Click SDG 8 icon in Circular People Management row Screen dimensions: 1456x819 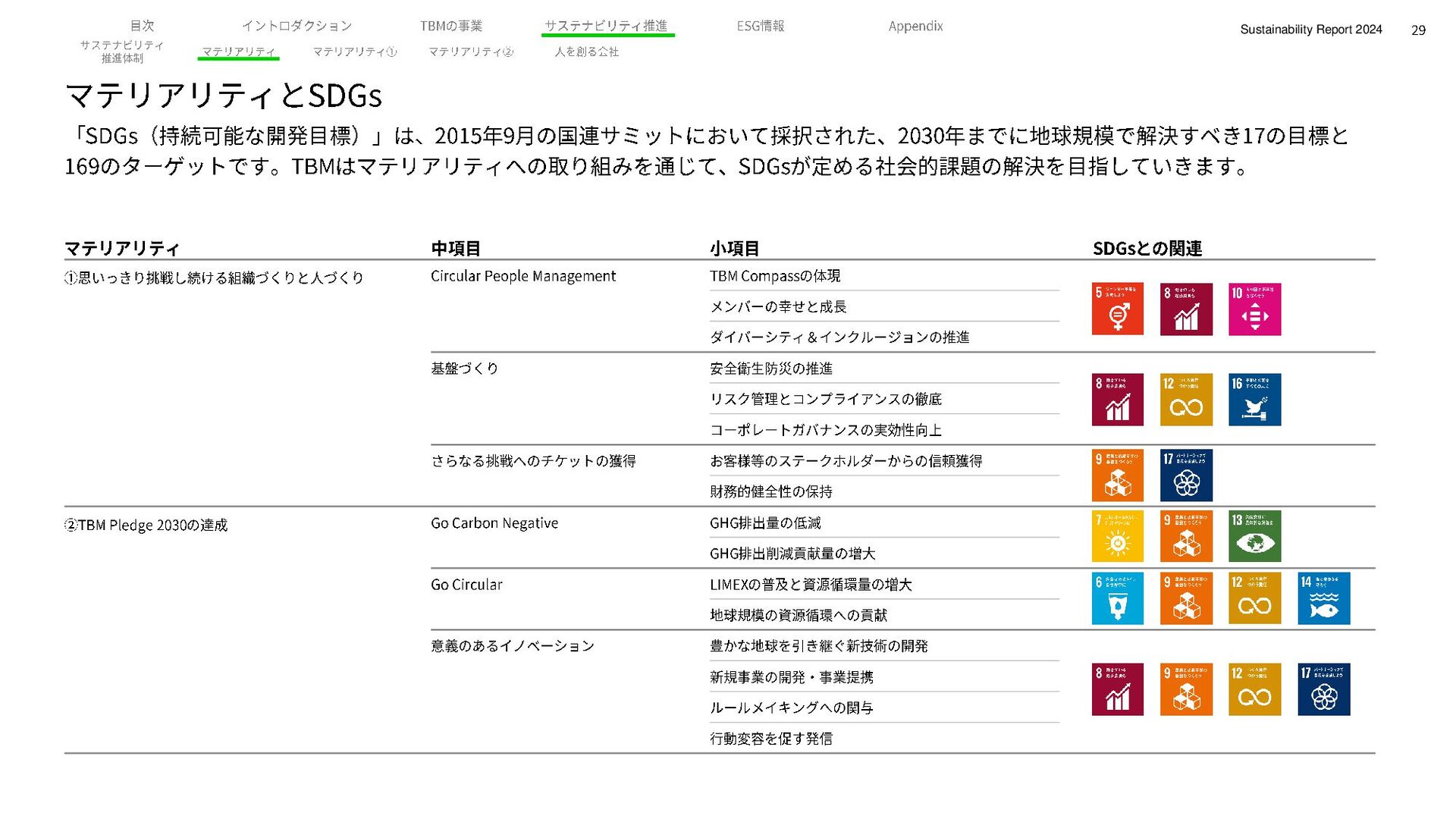tap(1186, 309)
